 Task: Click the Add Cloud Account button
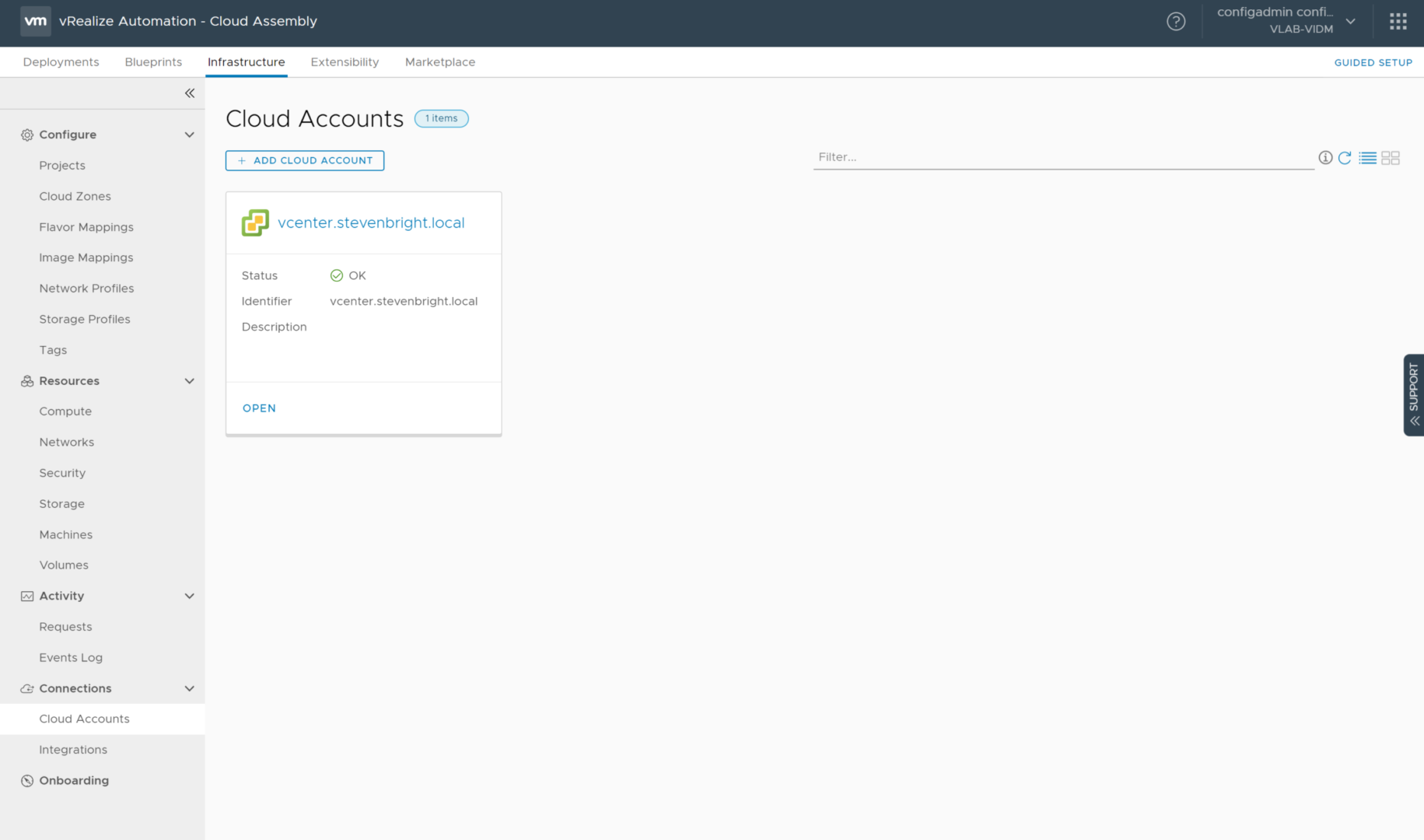[305, 160]
